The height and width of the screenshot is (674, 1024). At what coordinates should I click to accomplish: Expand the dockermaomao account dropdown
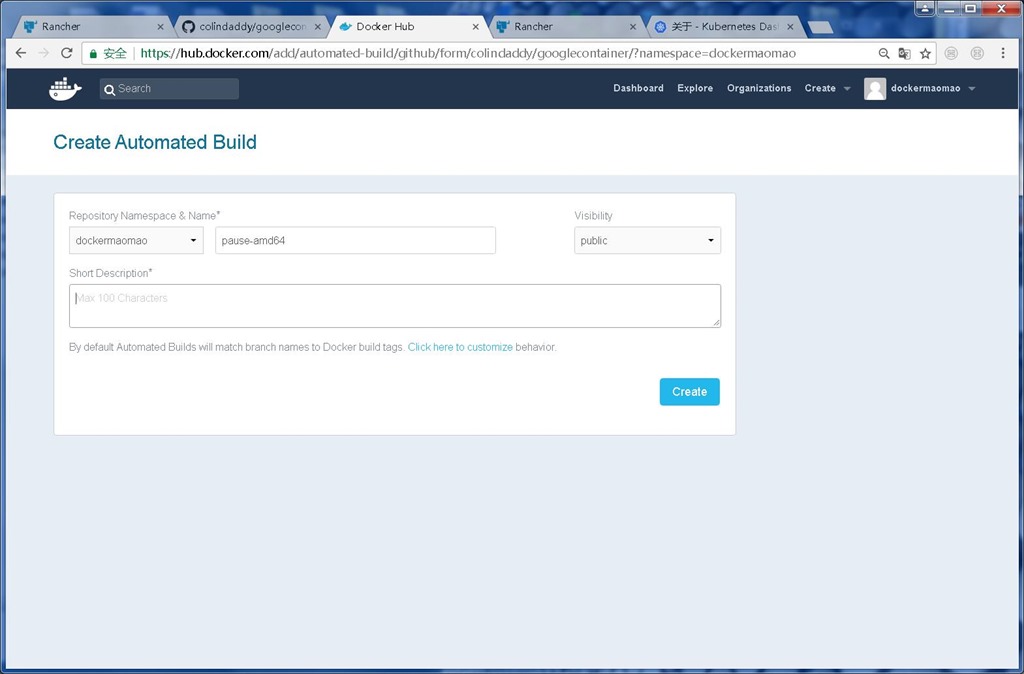[933, 88]
